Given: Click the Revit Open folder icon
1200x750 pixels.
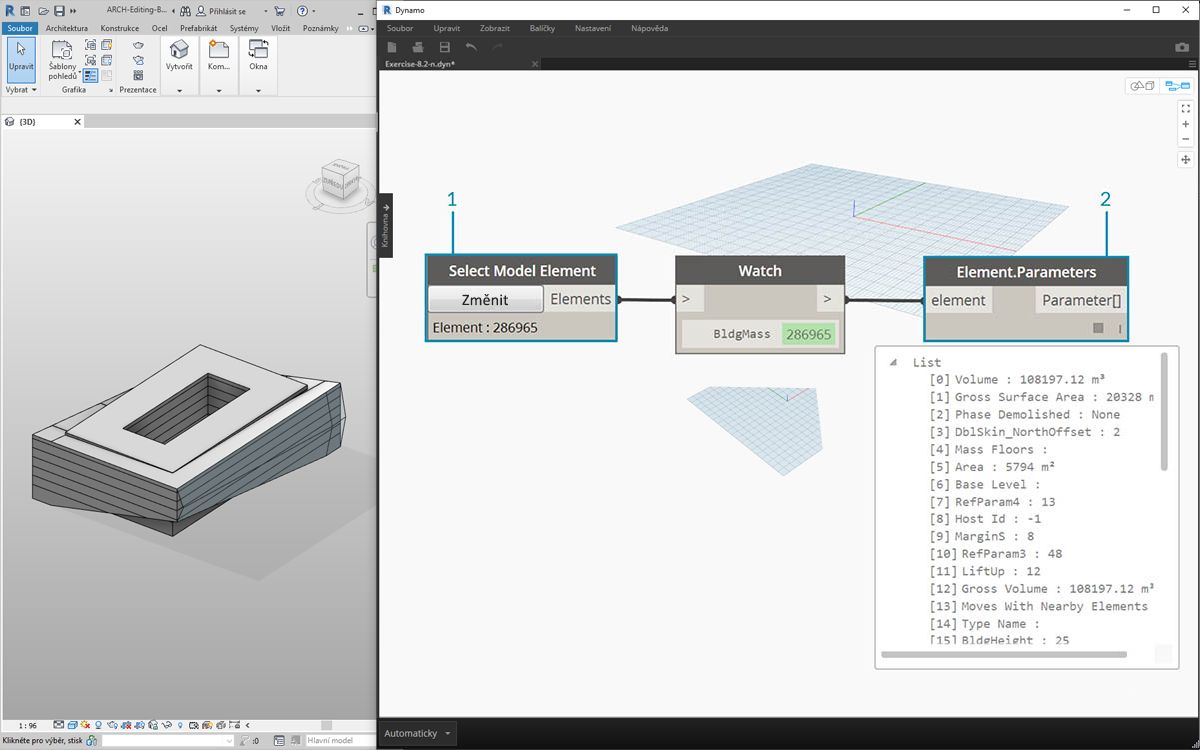Looking at the screenshot, I should [41, 10].
